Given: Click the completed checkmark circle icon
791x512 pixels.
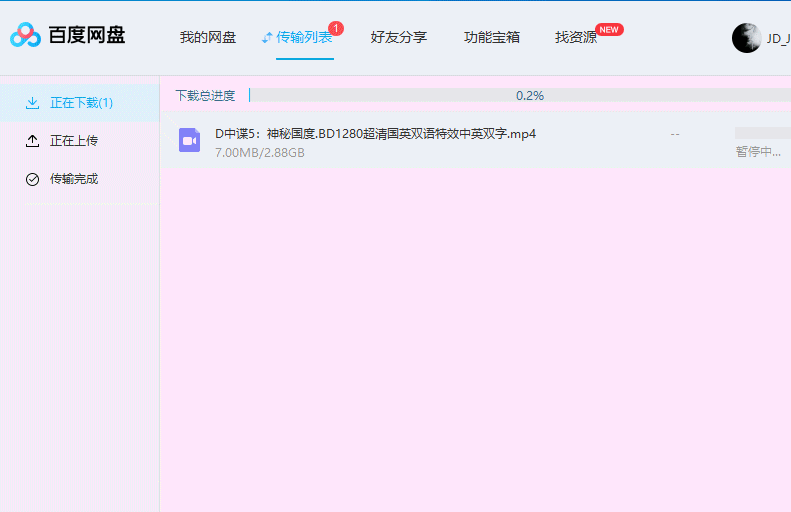Looking at the screenshot, I should (x=32, y=179).
